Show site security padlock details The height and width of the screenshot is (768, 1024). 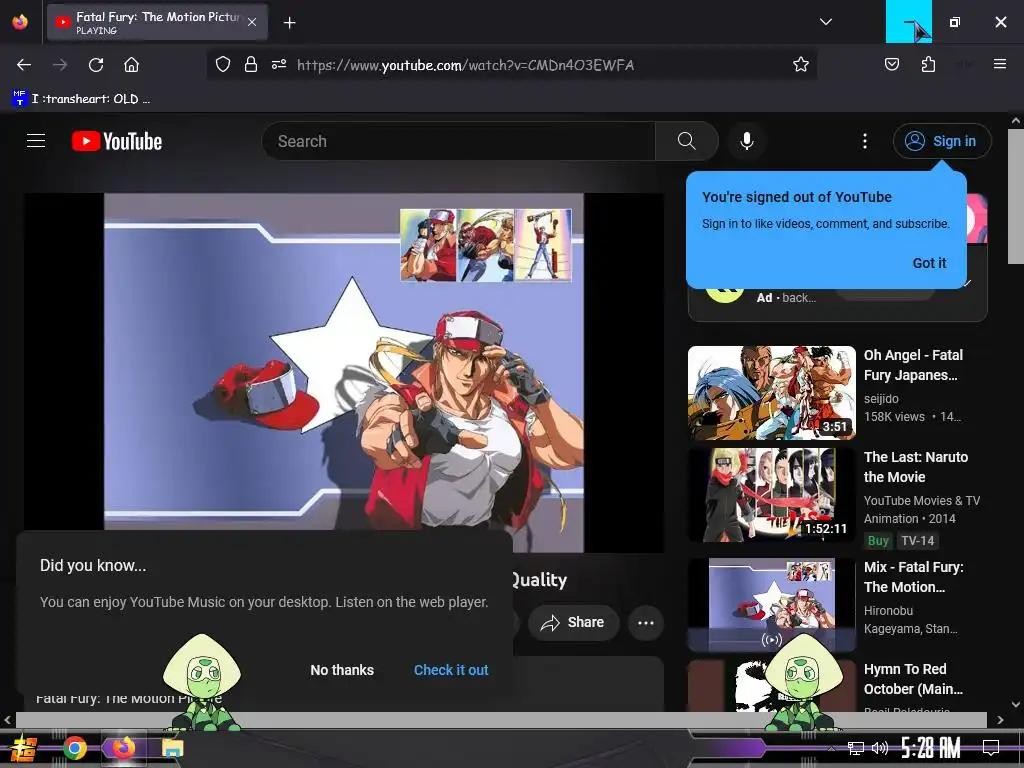click(251, 65)
